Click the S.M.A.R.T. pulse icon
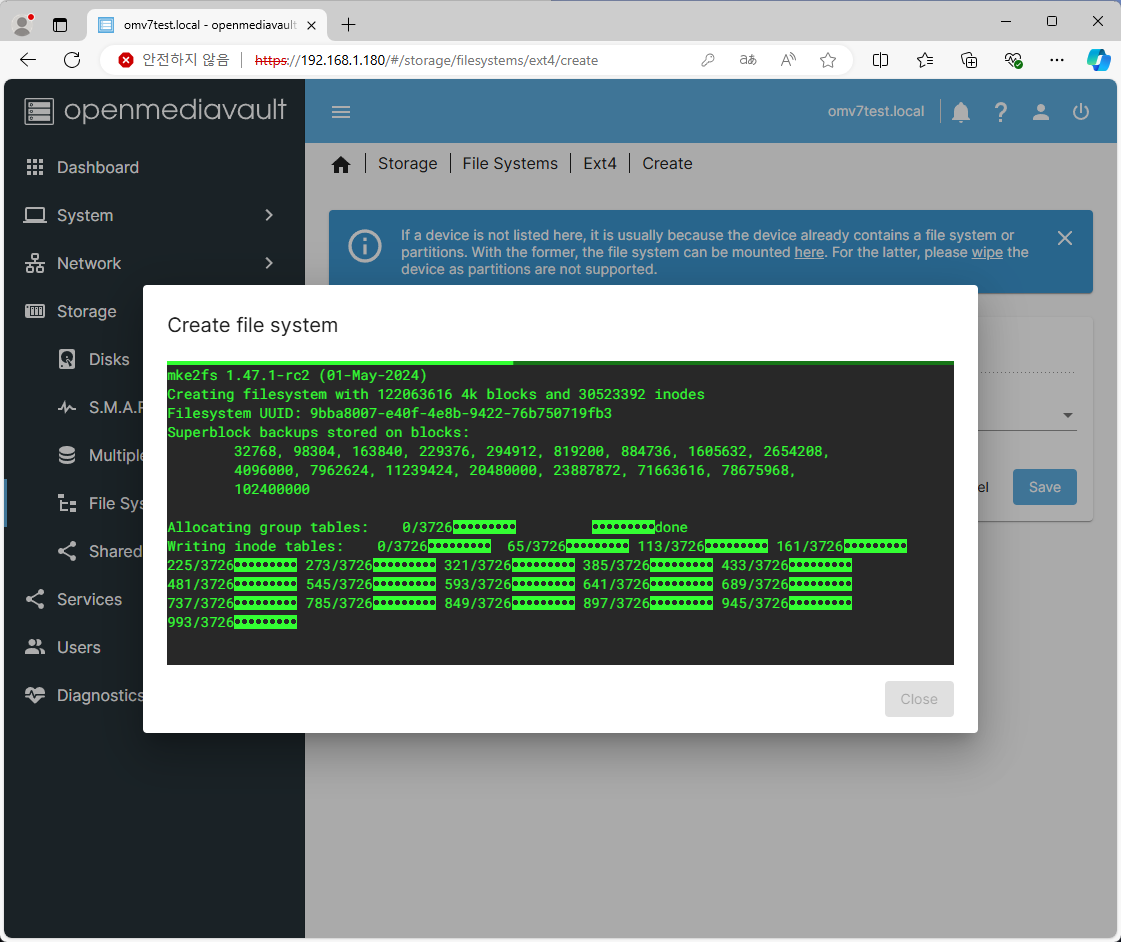 point(67,407)
